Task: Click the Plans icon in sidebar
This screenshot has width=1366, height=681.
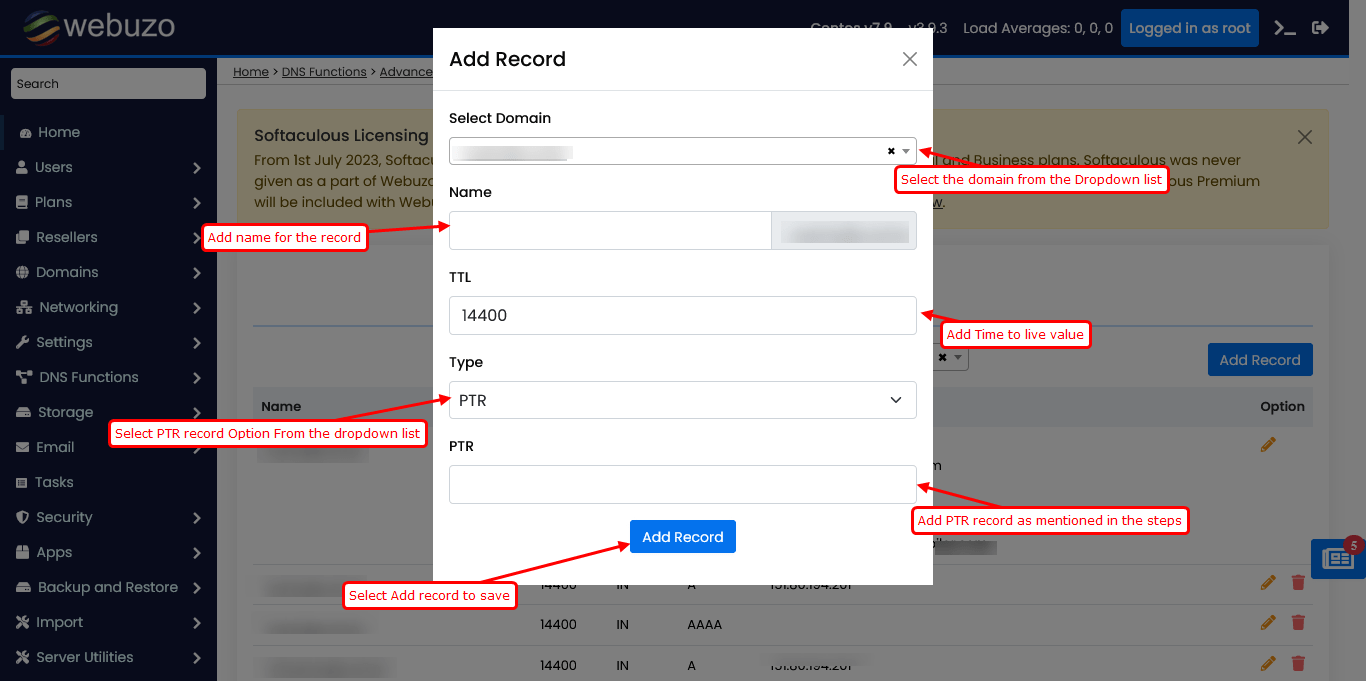Action: pos(22,203)
